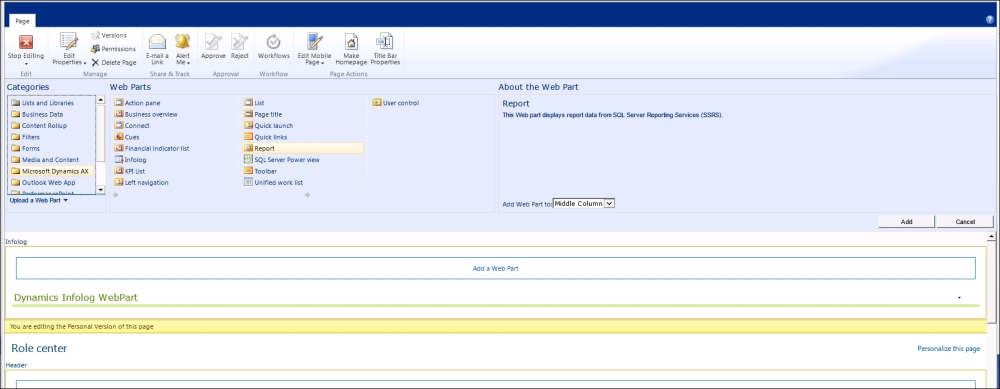The image size is (1000, 389).
Task: Click the Make Homepage icon
Action: (x=351, y=41)
